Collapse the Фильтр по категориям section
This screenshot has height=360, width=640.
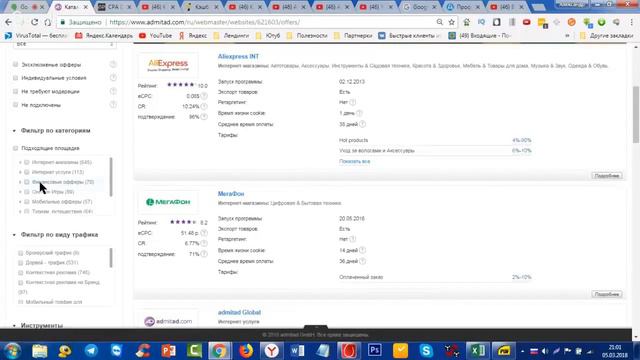pos(14,131)
